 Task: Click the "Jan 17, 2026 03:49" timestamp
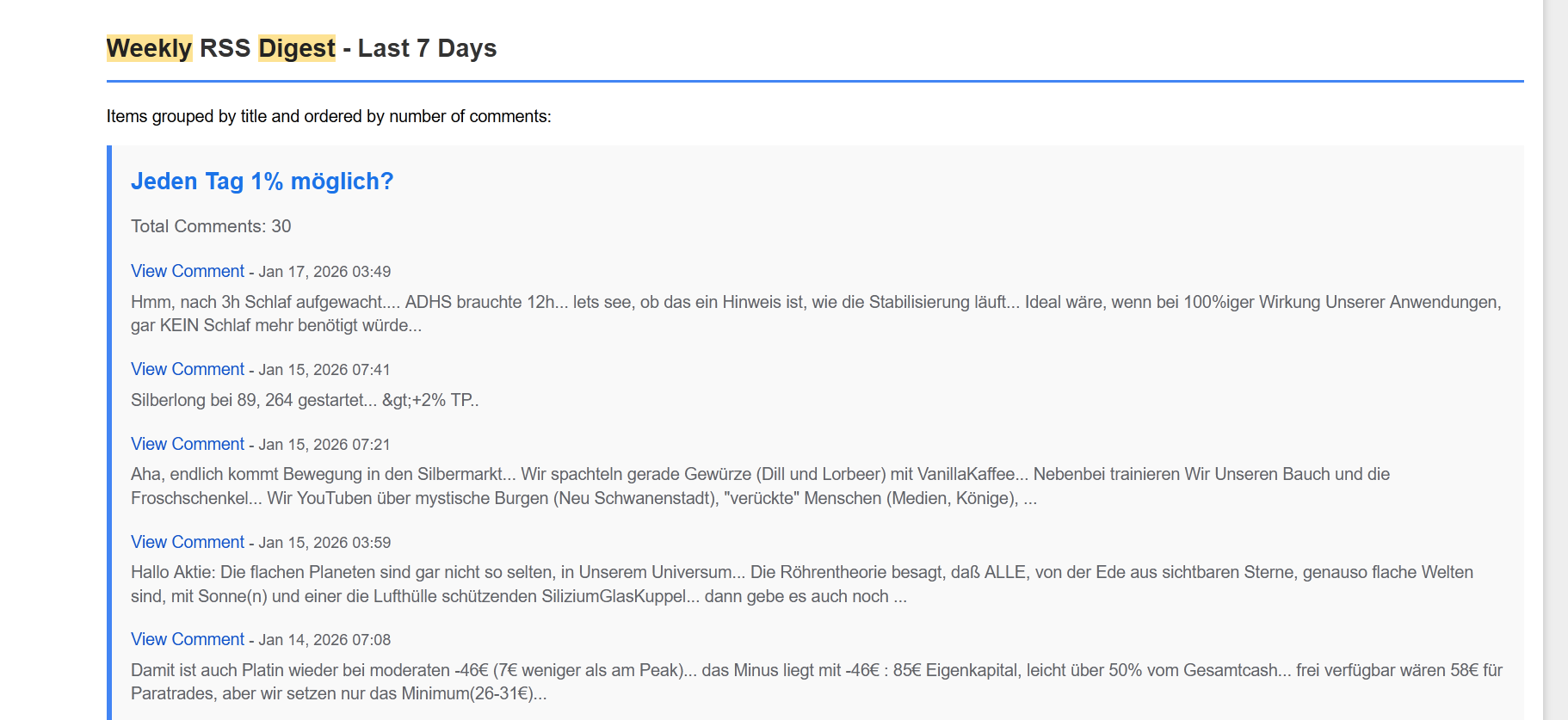coord(324,272)
